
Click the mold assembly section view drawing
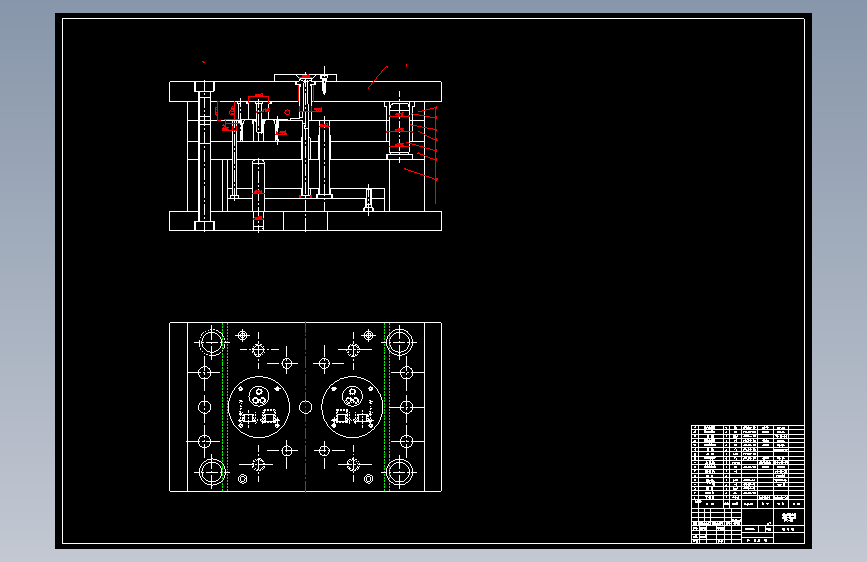[x=305, y=152]
